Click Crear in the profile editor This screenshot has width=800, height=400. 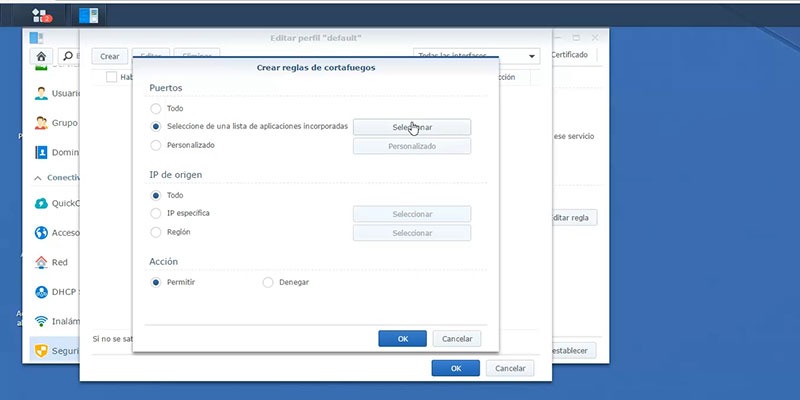point(110,56)
